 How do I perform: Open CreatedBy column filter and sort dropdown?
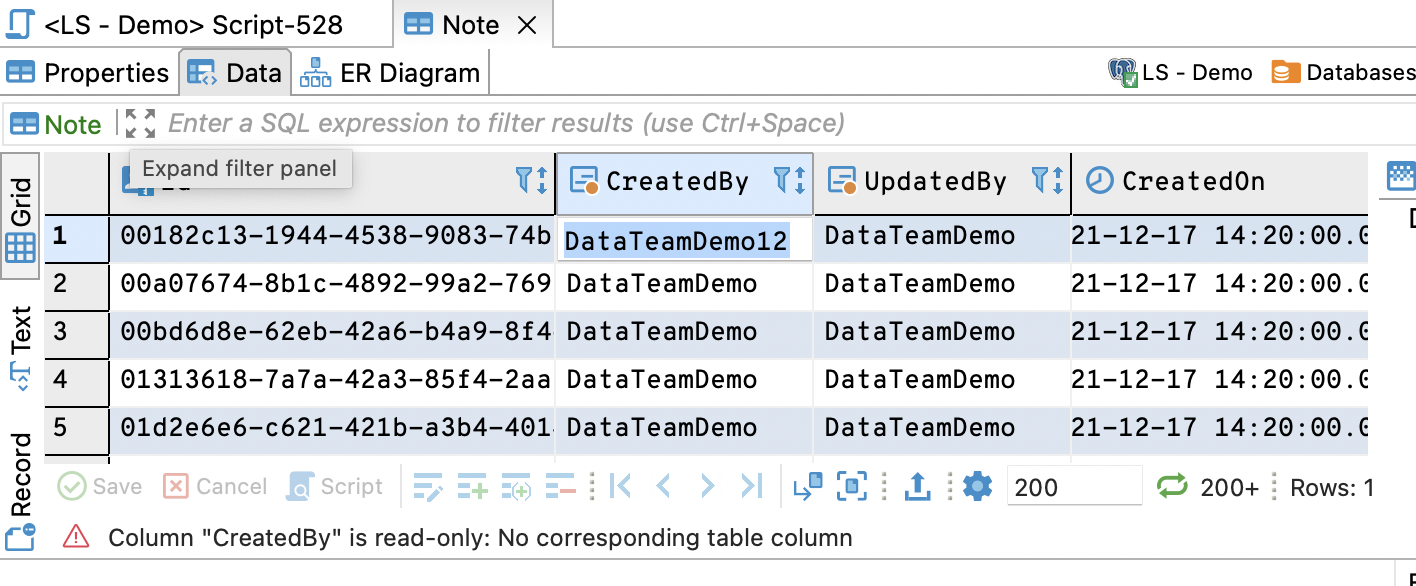[x=789, y=181]
